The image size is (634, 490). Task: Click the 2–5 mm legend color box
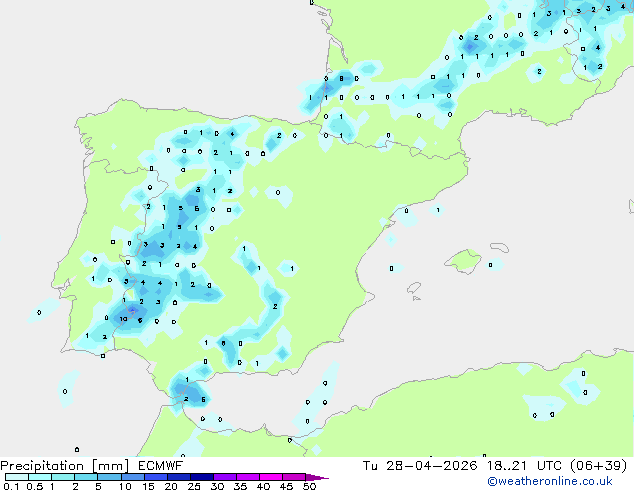point(86,477)
